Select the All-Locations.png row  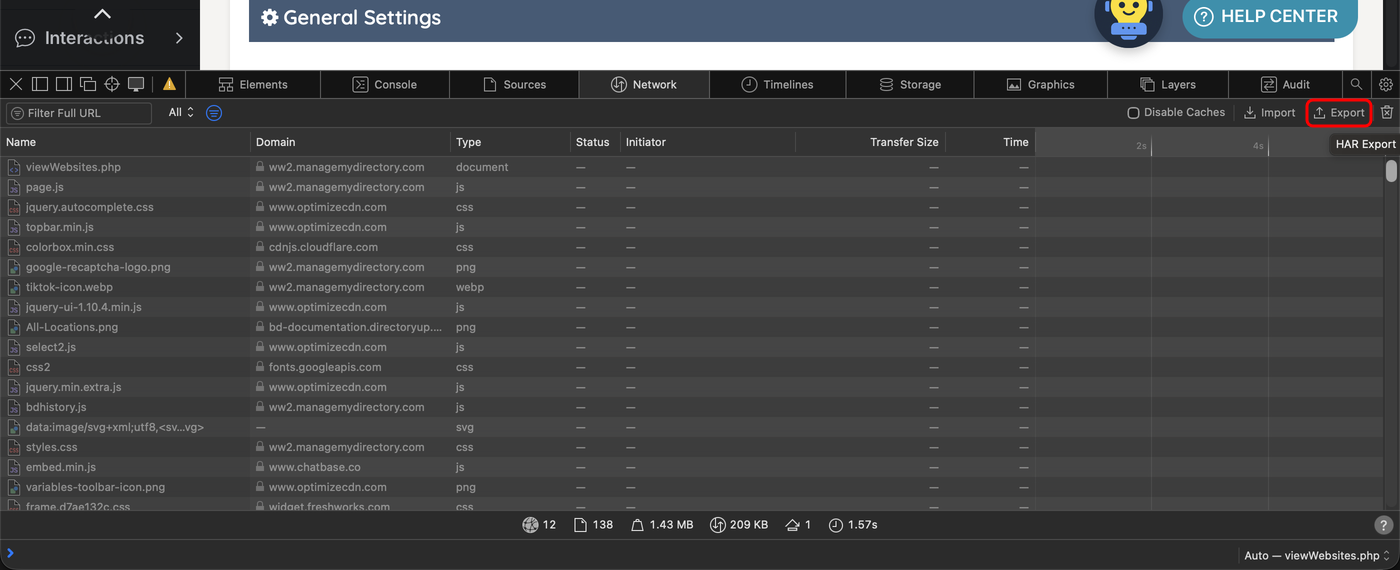click(x=692, y=327)
